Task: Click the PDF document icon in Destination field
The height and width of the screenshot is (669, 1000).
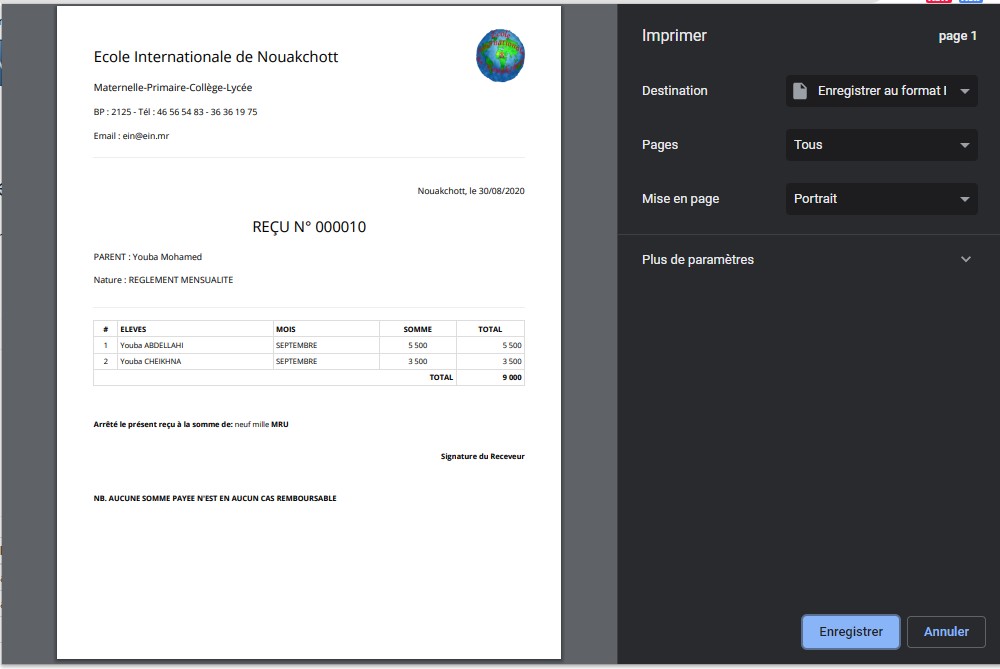Action: tap(800, 91)
